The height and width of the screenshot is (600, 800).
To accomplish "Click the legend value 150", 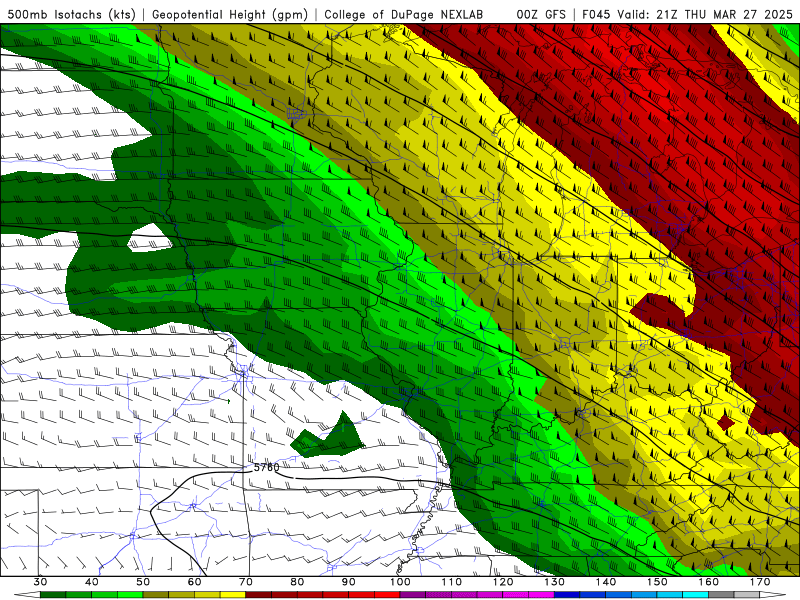I will pos(658,582).
